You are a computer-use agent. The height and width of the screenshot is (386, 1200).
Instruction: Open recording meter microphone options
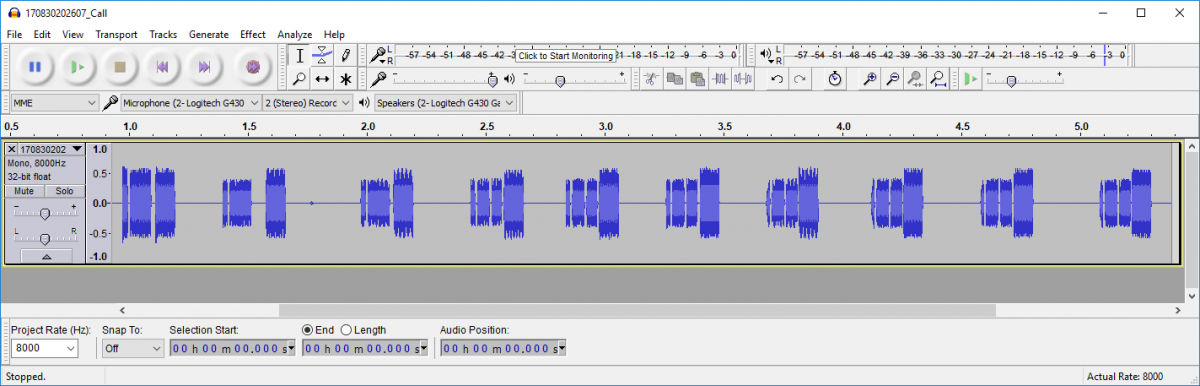(377, 55)
